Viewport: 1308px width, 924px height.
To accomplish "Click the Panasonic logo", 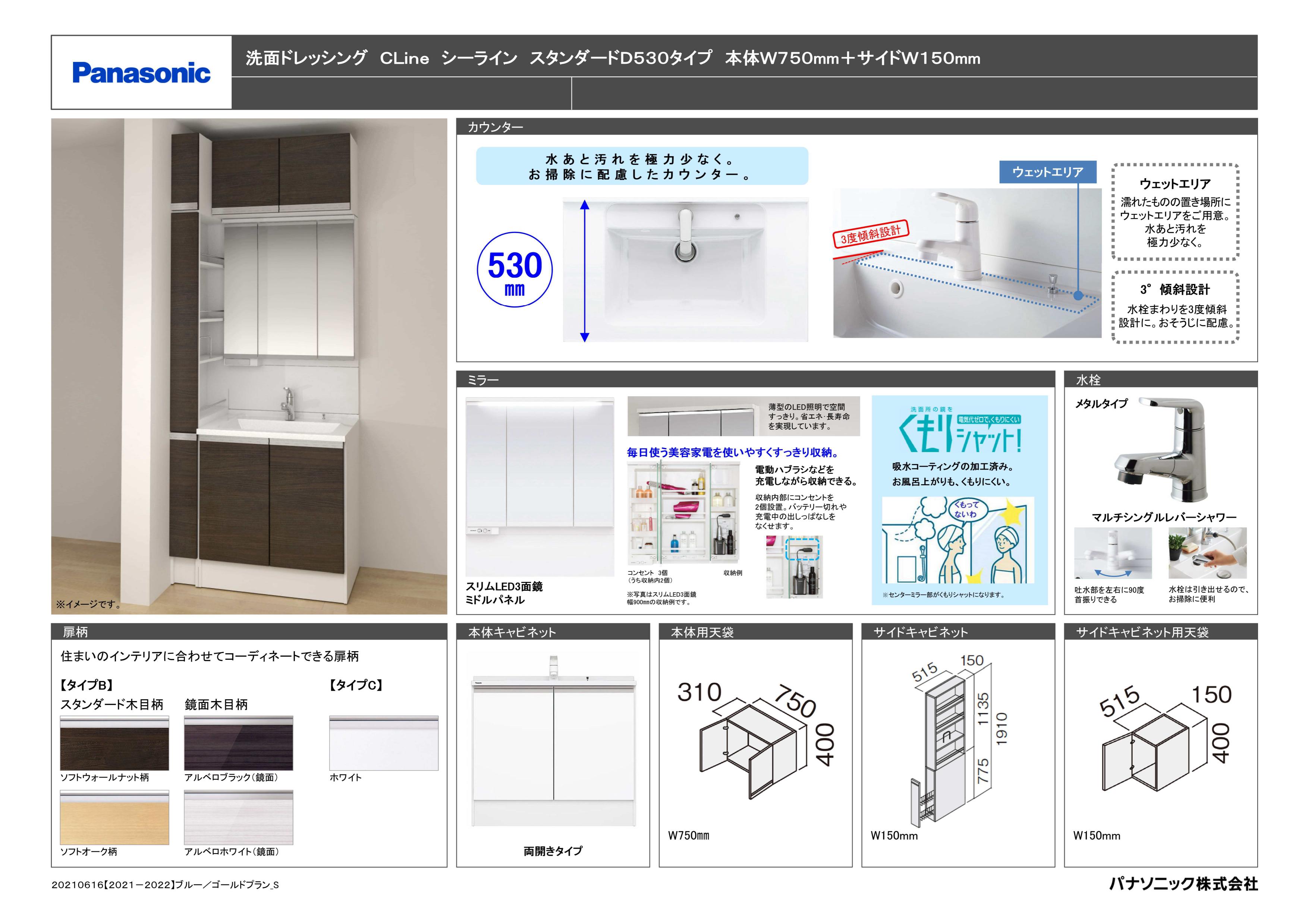I will click(x=141, y=73).
